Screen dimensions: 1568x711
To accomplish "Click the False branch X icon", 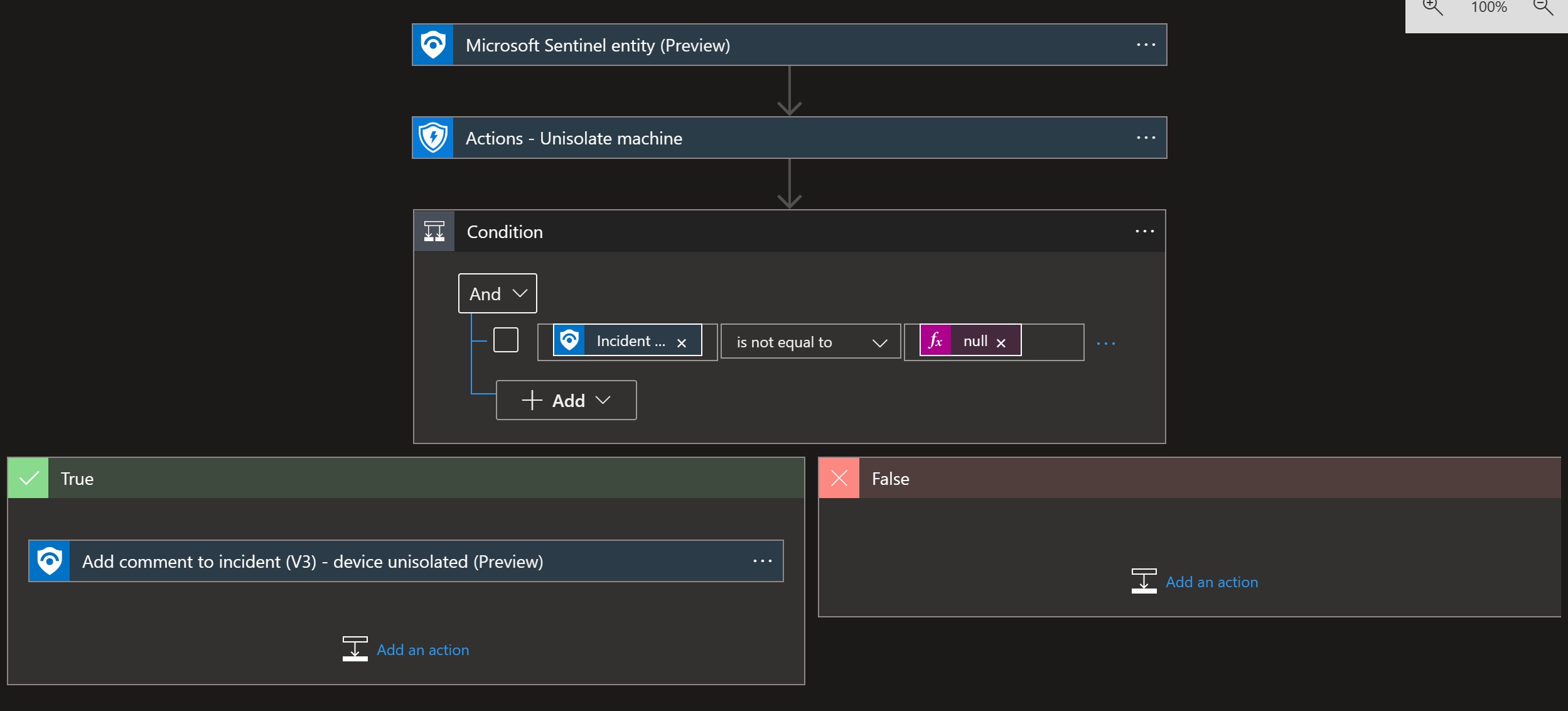I will (839, 478).
